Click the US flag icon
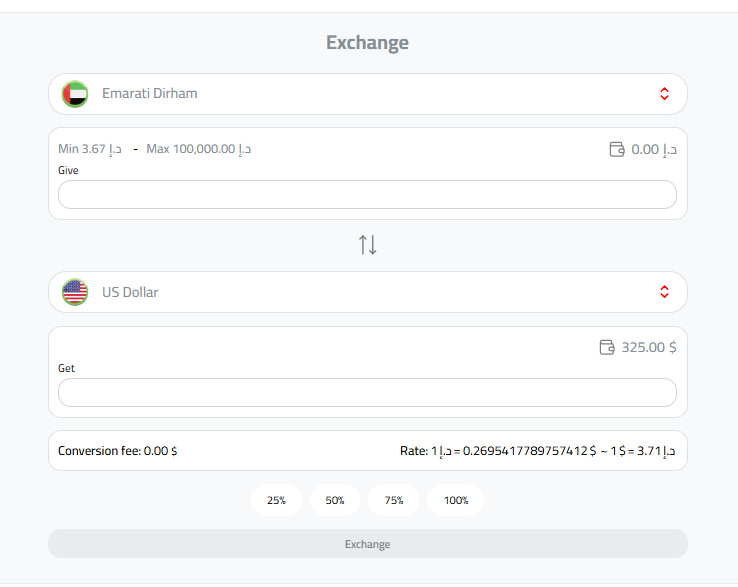The width and height of the screenshot is (738, 587). (x=75, y=292)
